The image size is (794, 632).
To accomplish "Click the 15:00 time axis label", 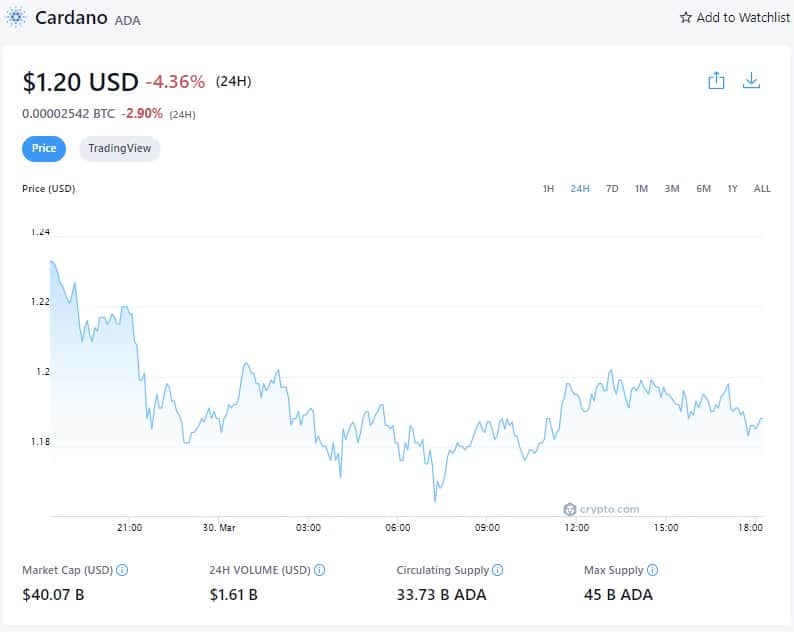I will click(x=666, y=528).
